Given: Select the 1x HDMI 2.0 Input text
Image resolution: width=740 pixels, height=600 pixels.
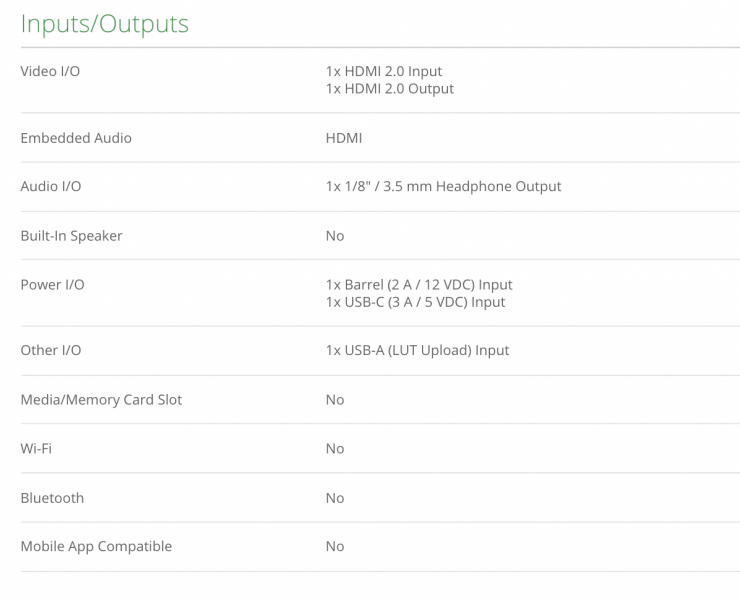Looking at the screenshot, I should [383, 72].
